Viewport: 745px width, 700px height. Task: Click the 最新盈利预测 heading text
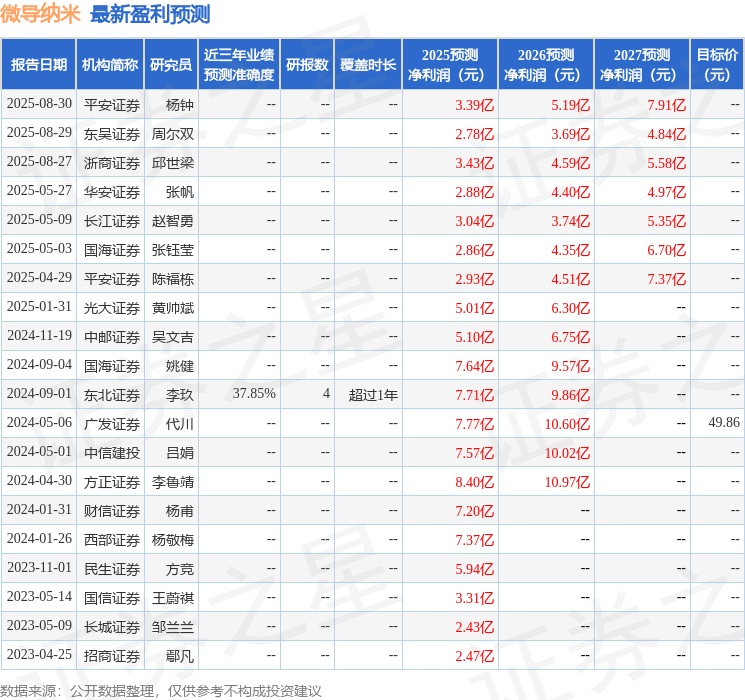click(150, 14)
